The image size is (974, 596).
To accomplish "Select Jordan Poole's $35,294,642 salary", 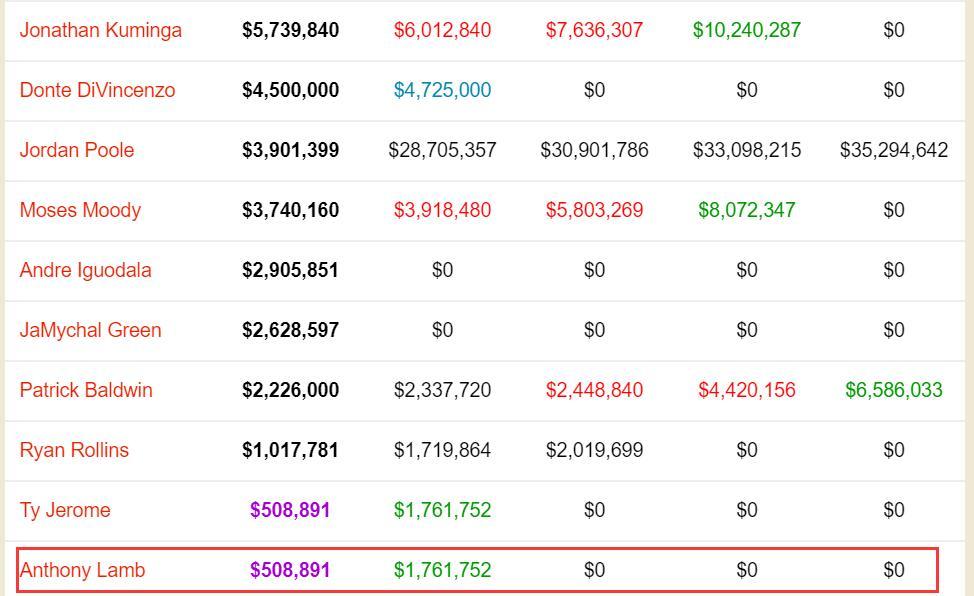I will (x=894, y=150).
